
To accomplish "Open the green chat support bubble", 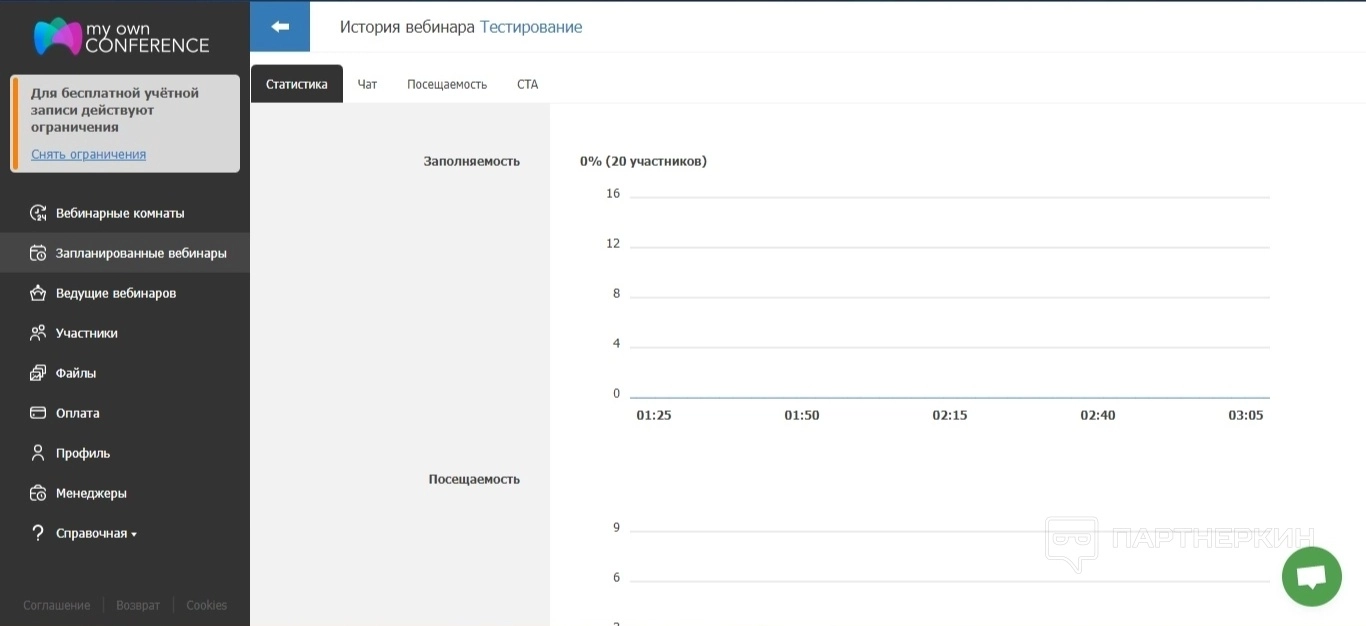I will tap(1311, 577).
